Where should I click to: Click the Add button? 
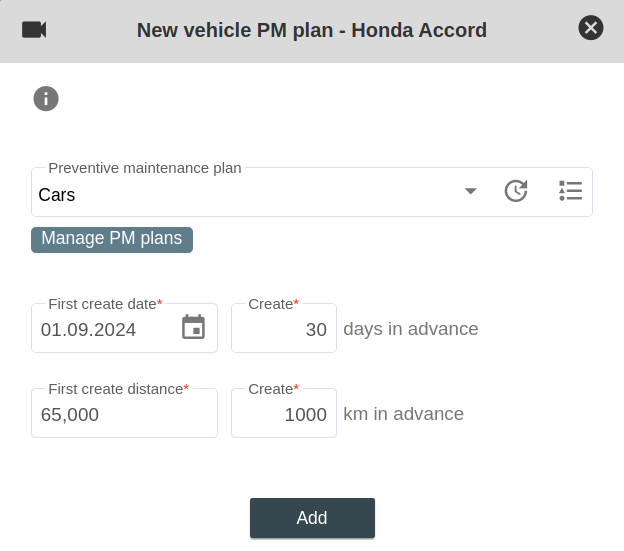click(312, 518)
